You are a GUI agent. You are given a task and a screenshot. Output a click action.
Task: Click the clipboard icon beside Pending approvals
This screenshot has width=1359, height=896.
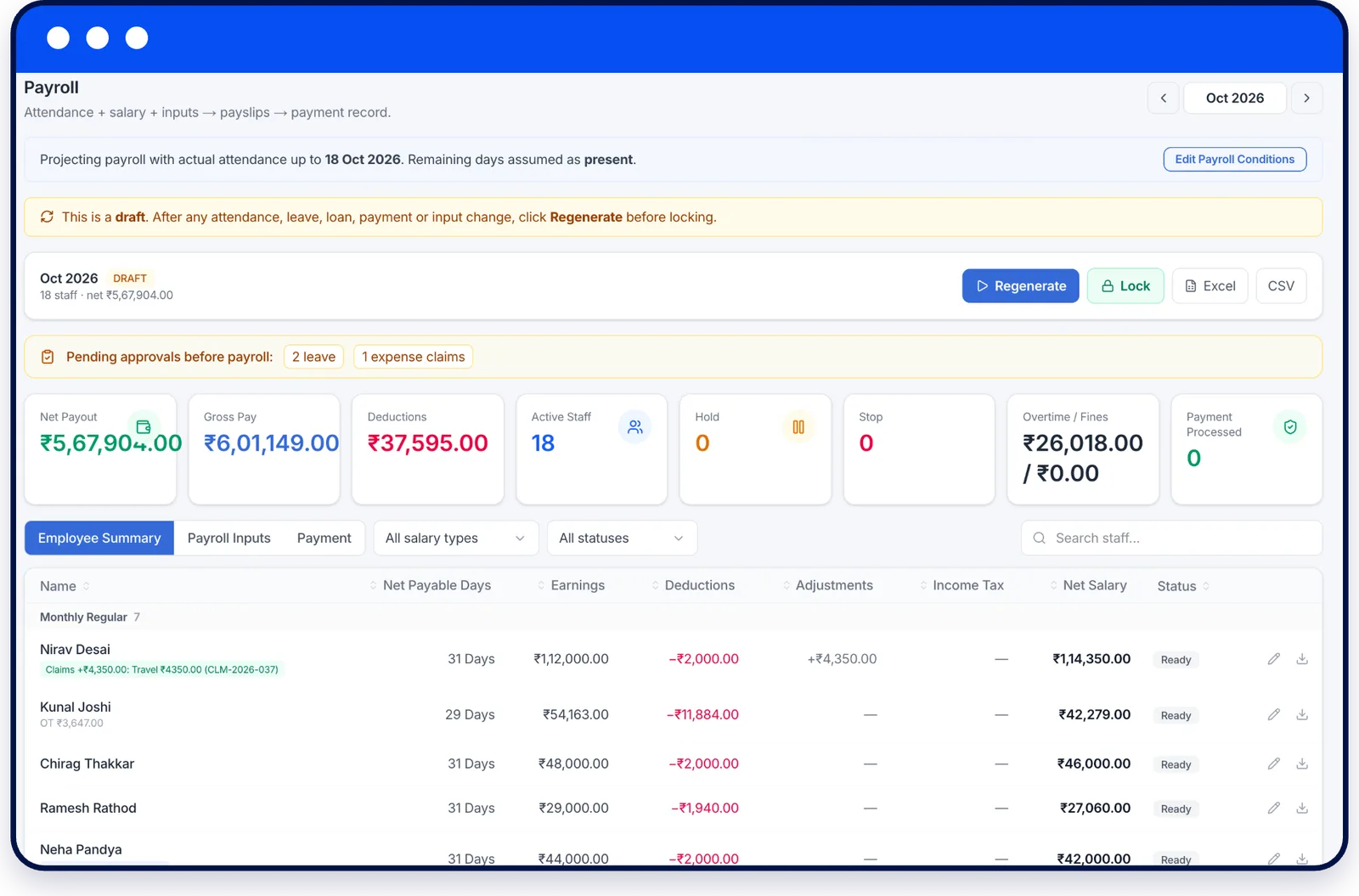tap(48, 357)
